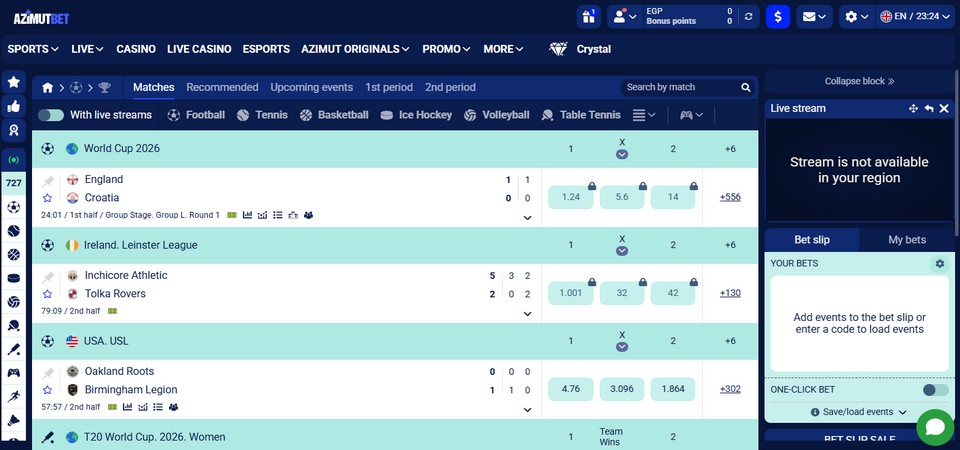Open the lineup people icon for England match
Image resolution: width=960 pixels, height=450 pixels.
pos(308,215)
